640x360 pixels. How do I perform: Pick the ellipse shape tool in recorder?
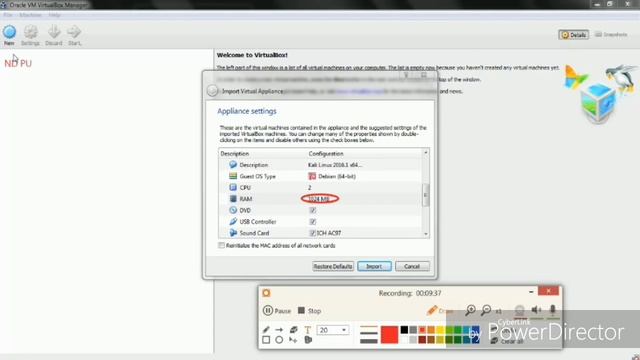tap(279, 340)
